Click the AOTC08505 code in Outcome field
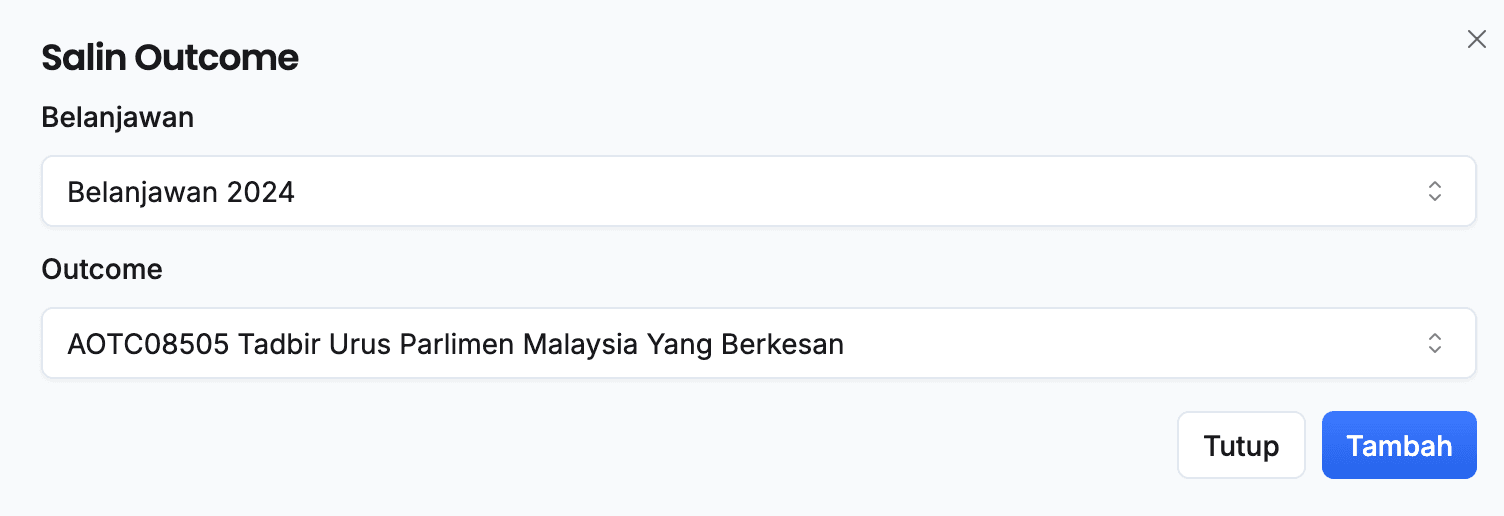The height and width of the screenshot is (516, 1504). pyautogui.click(x=135, y=344)
